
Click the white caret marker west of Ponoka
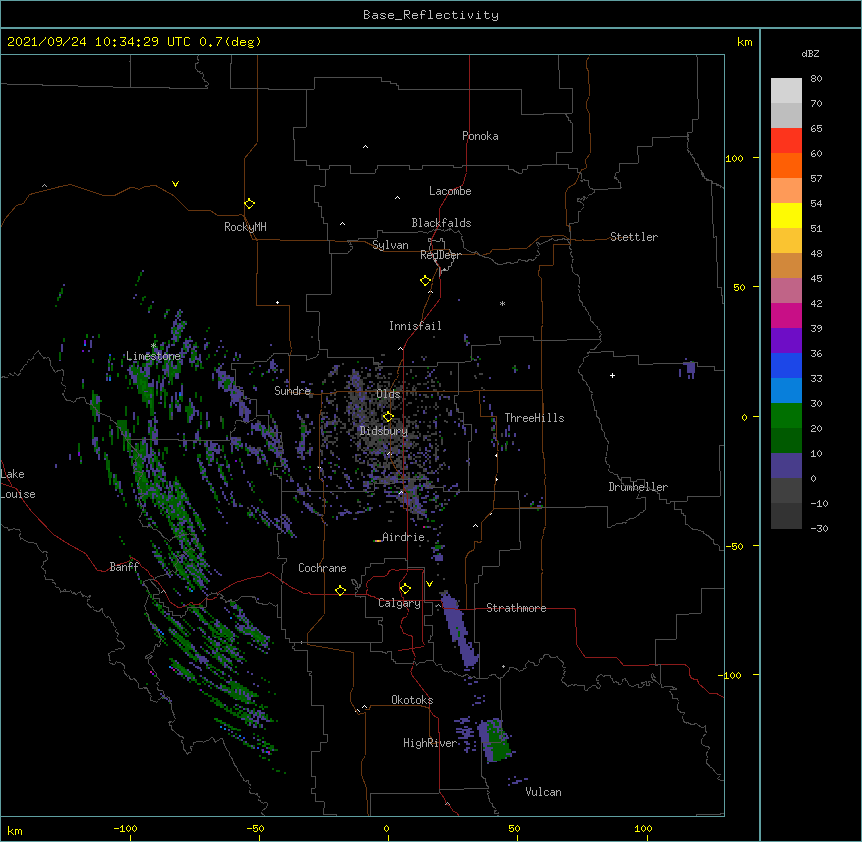point(366,147)
